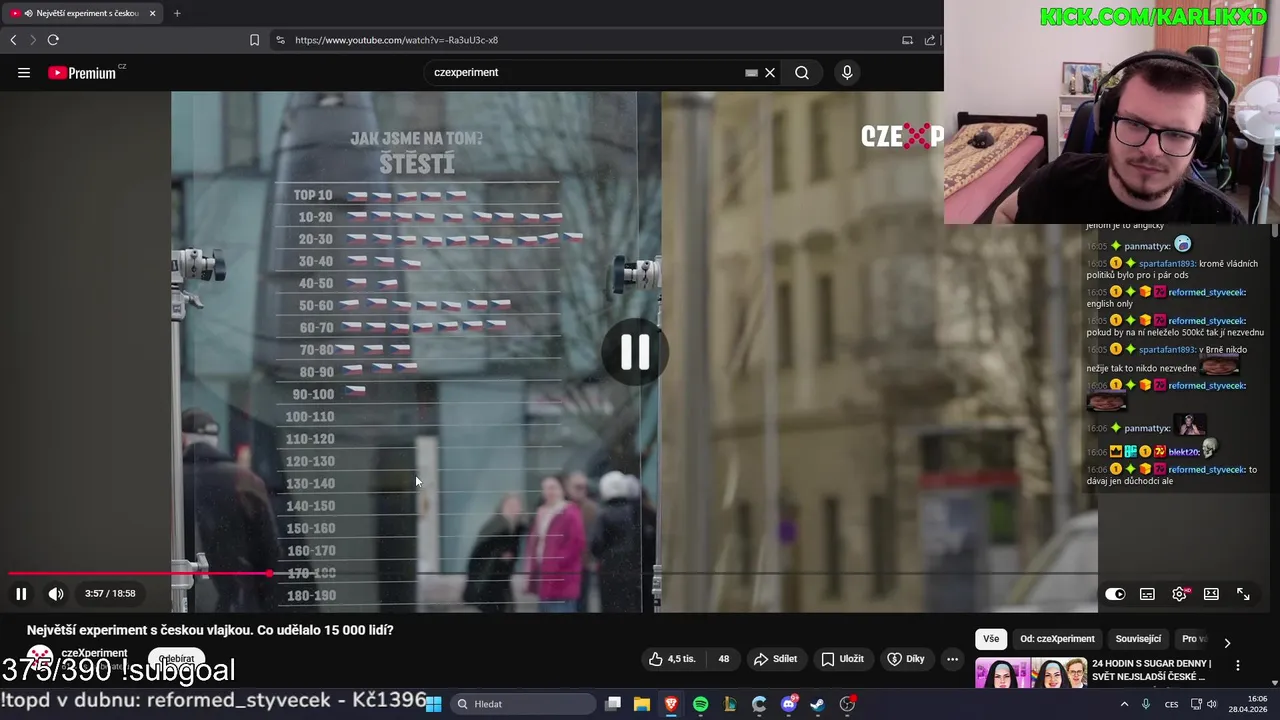This screenshot has width=1280, height=720.
Task: Open more actions three-dot menu
Action: (952, 659)
